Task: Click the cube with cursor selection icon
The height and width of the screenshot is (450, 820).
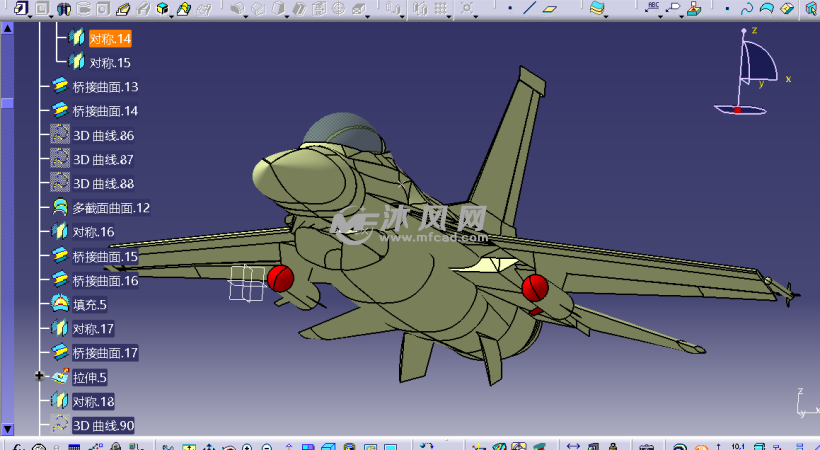Action: click(811, 8)
